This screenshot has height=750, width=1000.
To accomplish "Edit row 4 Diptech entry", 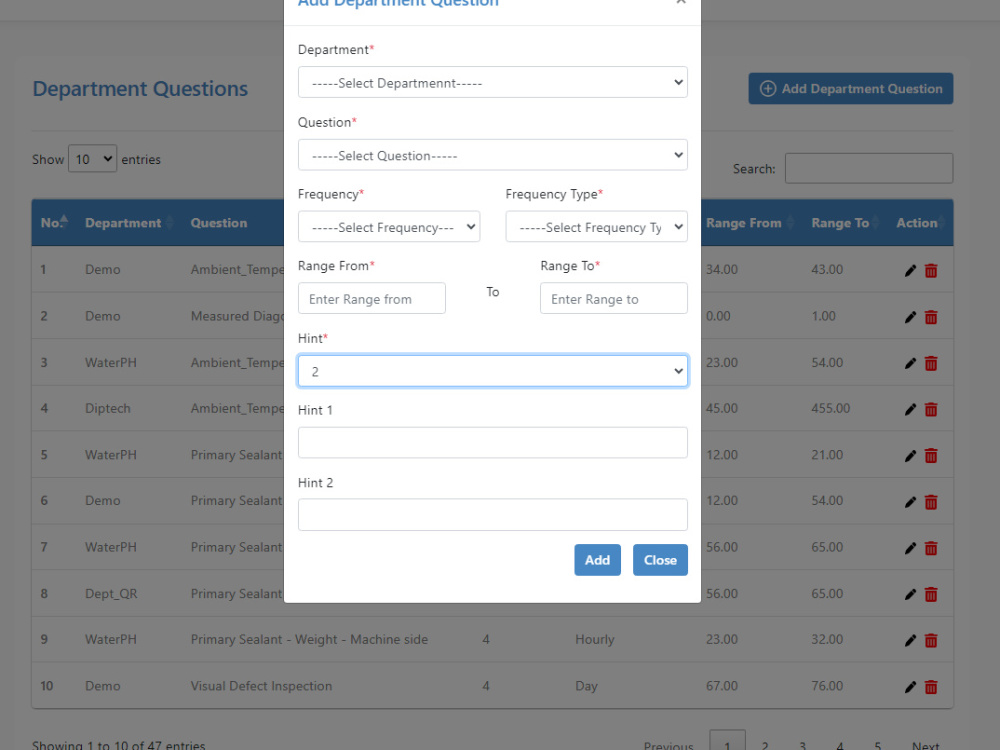I will coord(910,409).
